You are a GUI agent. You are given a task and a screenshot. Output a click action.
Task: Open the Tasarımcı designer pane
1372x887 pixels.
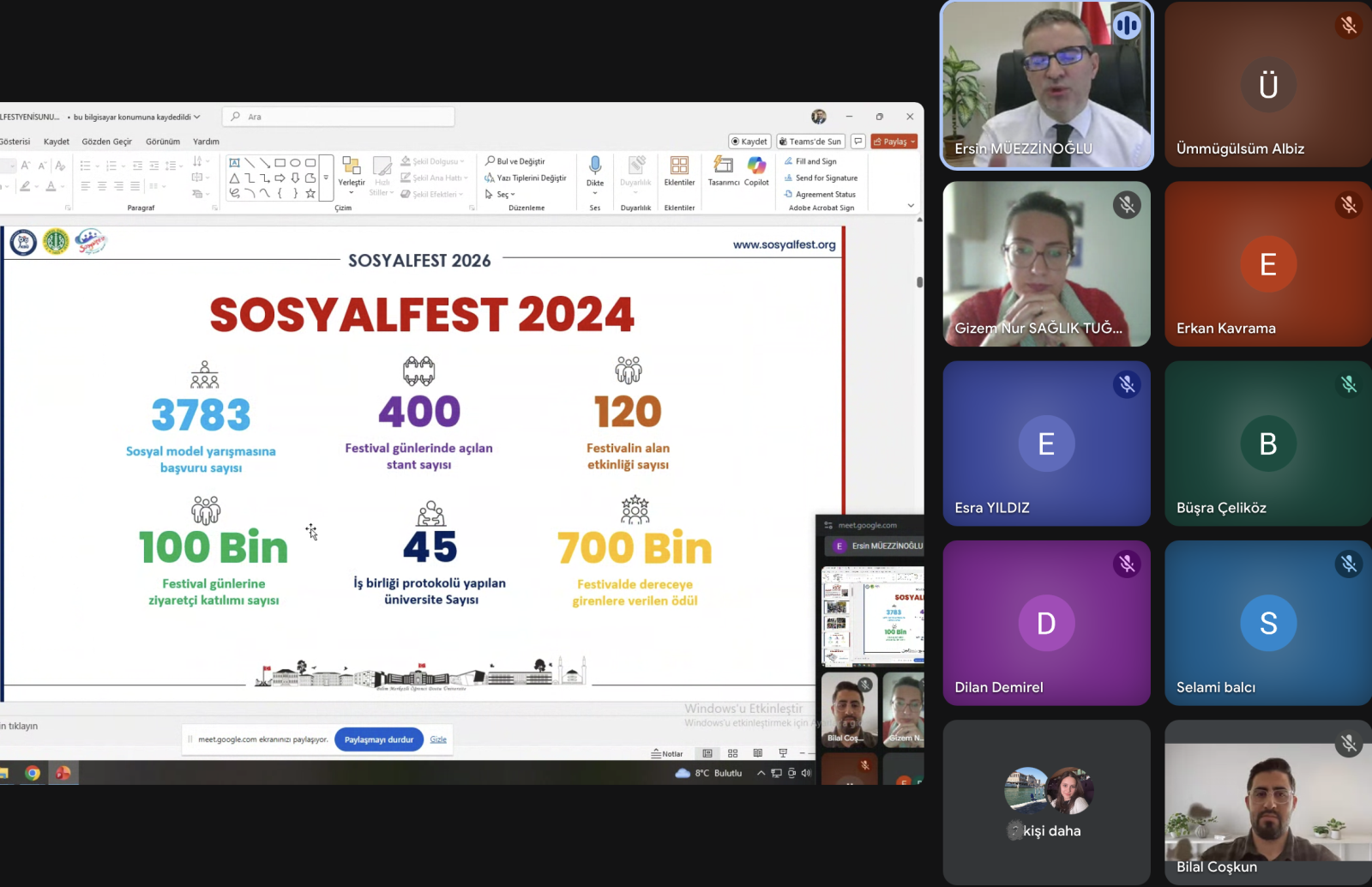pos(723,166)
